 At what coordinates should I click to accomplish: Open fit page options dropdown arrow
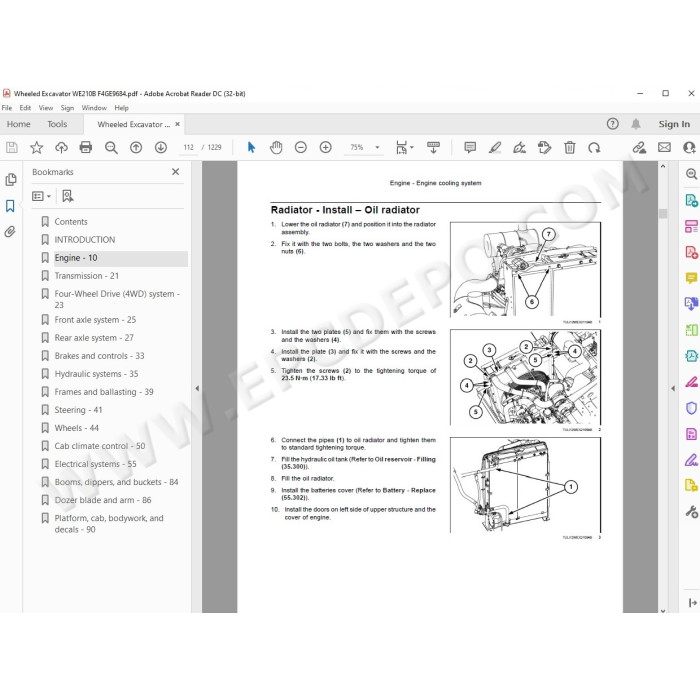[412, 147]
